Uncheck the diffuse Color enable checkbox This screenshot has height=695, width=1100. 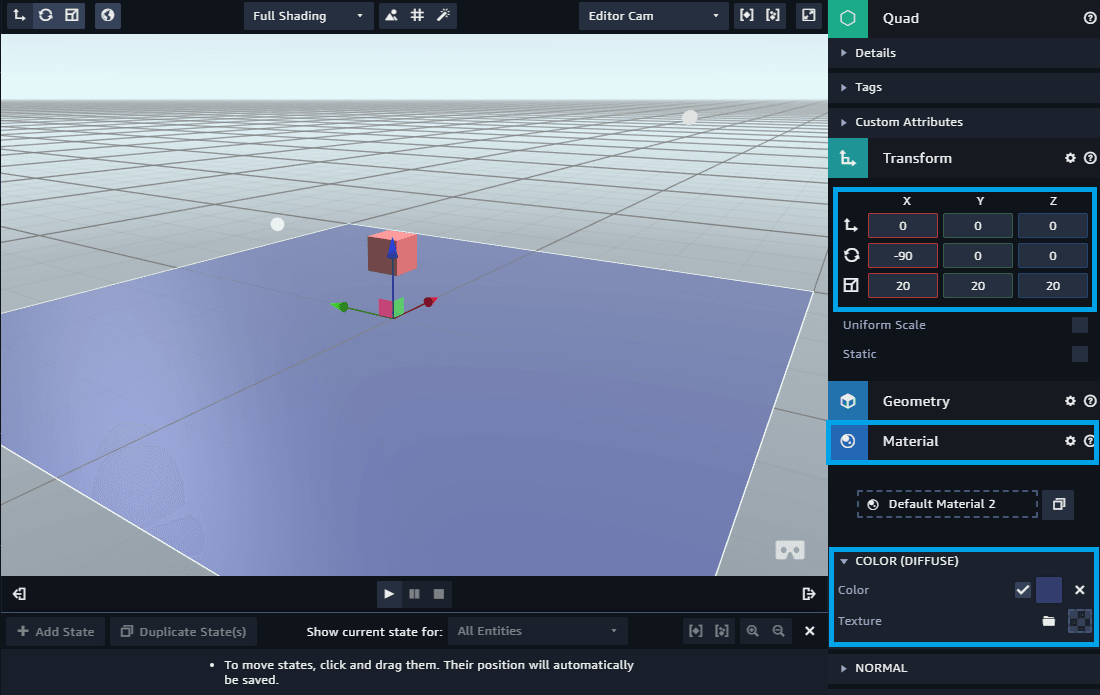[1022, 590]
